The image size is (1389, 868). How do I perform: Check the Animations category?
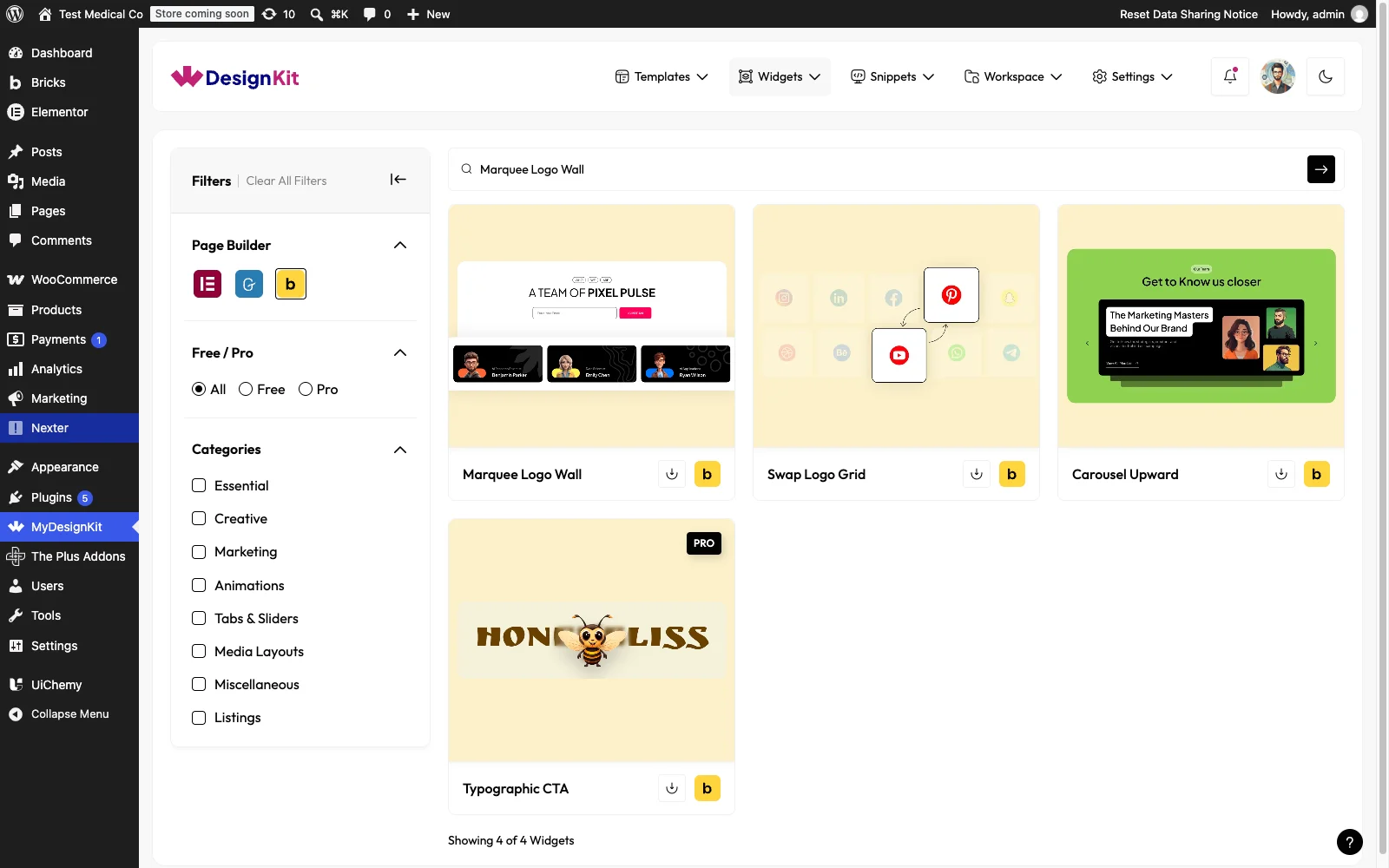coord(199,585)
